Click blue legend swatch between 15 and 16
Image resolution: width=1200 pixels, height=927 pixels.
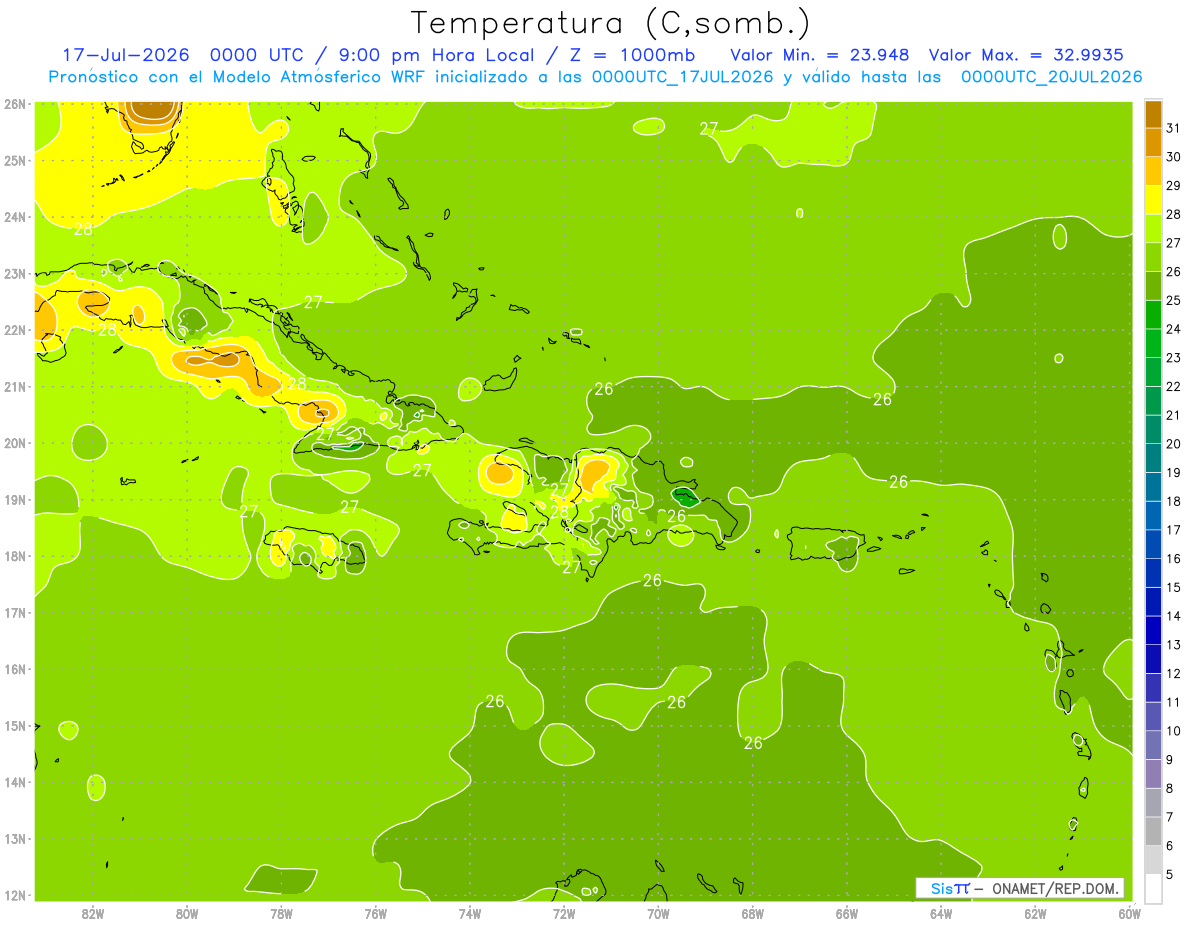click(x=1153, y=573)
